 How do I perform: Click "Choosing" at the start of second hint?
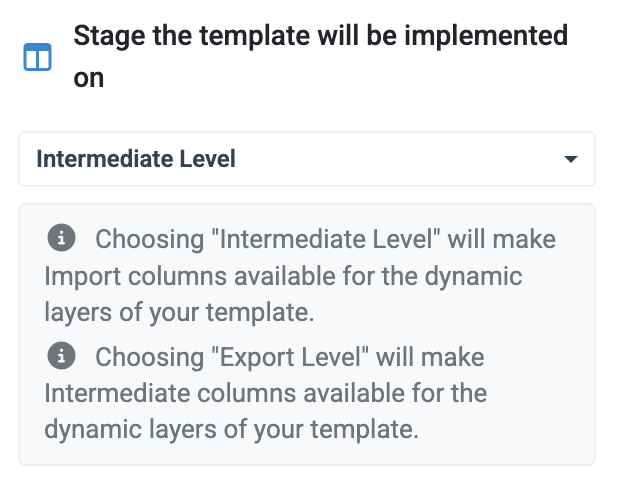[x=150, y=357]
